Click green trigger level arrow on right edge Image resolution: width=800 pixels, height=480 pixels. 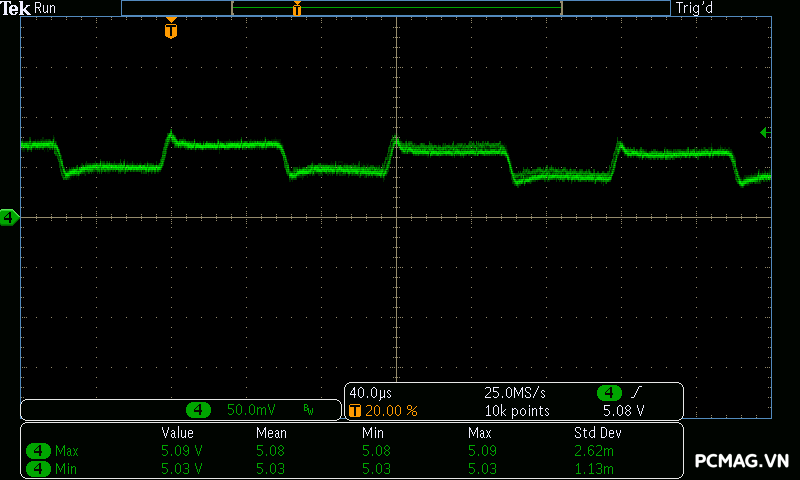pyautogui.click(x=765, y=132)
